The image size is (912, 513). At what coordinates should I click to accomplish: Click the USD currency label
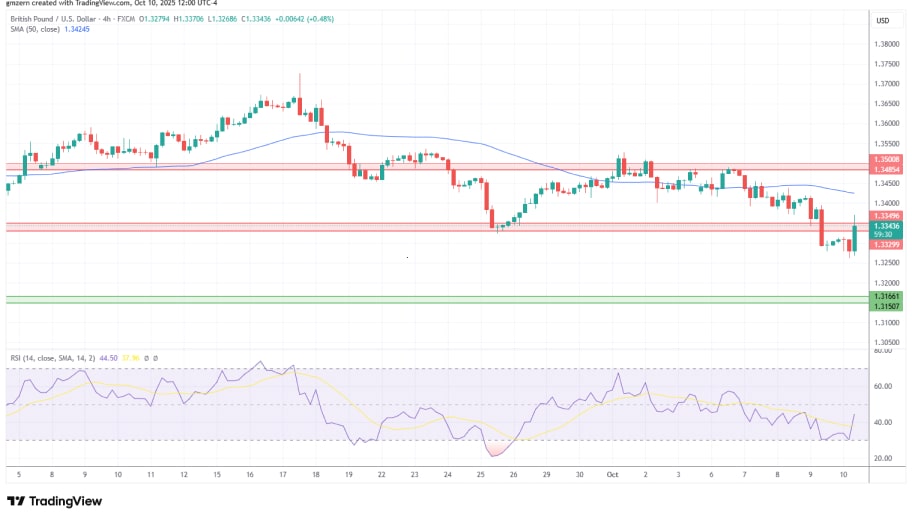click(x=883, y=21)
